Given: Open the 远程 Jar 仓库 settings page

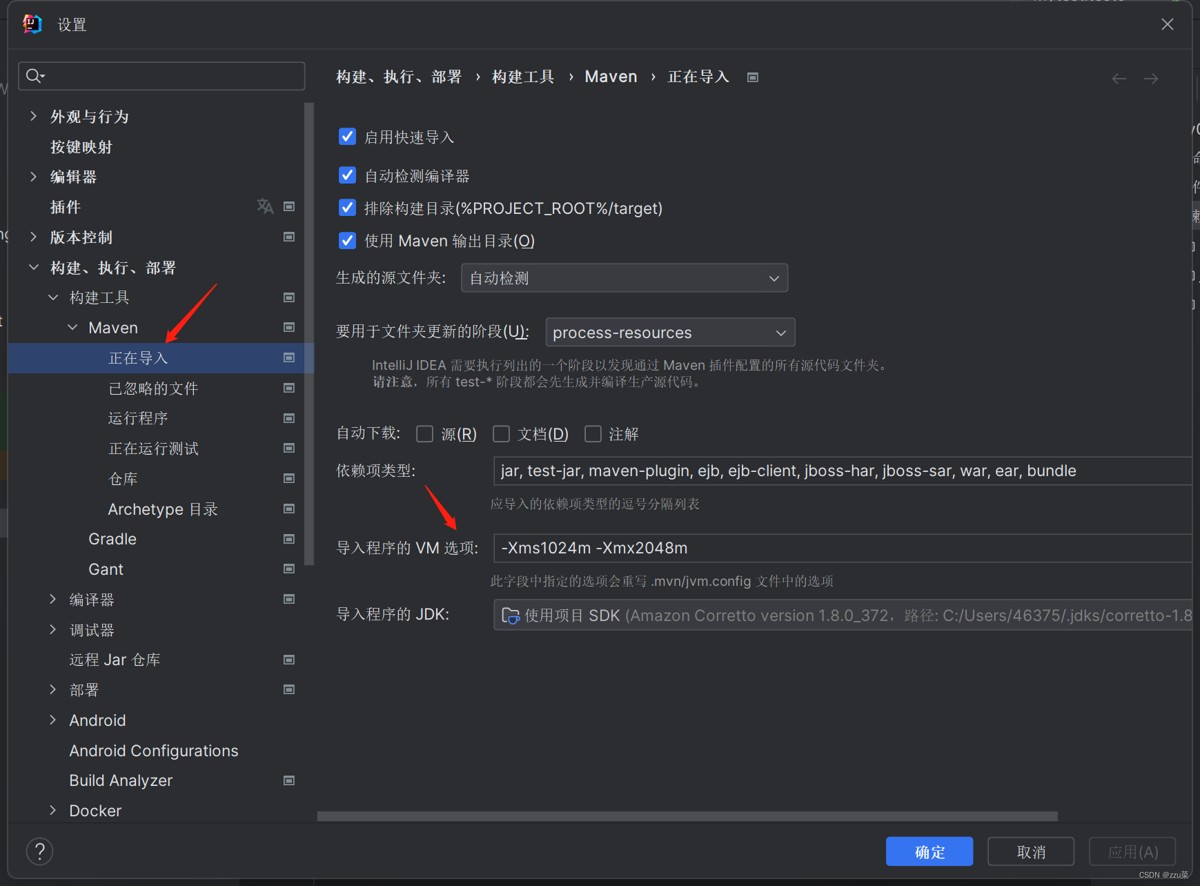Looking at the screenshot, I should pos(115,660).
